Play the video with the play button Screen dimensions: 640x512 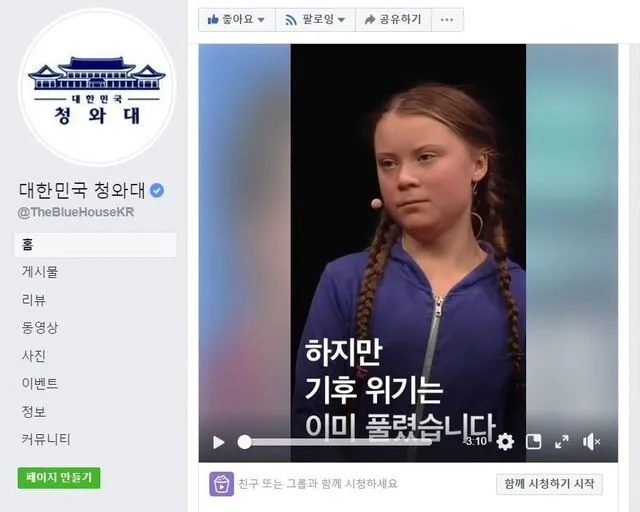[219, 442]
